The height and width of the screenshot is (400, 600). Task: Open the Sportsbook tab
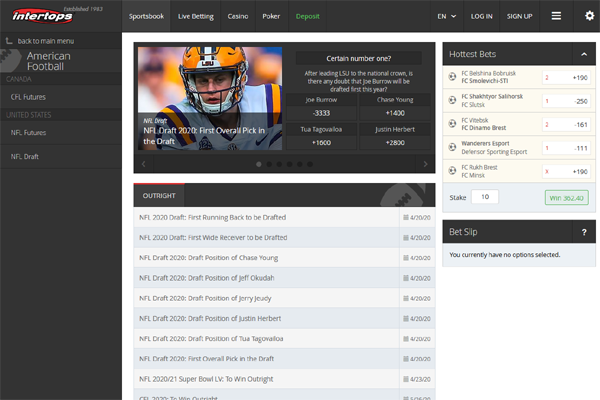pyautogui.click(x=146, y=16)
